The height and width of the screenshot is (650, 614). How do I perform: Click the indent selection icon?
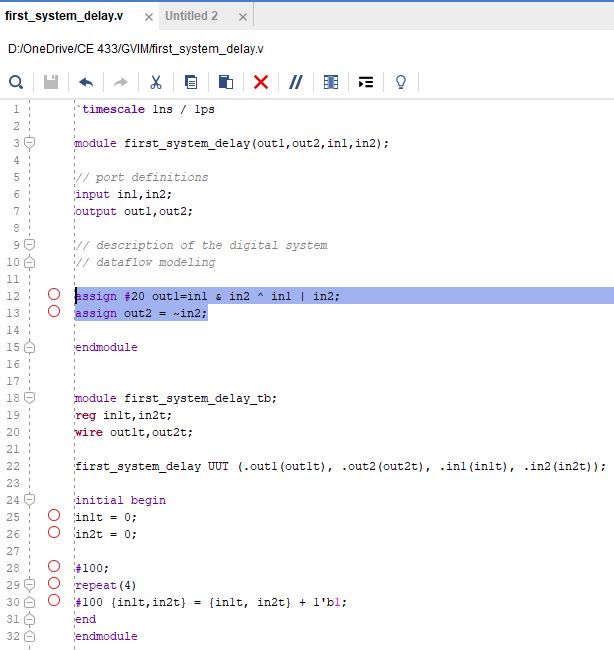[366, 82]
